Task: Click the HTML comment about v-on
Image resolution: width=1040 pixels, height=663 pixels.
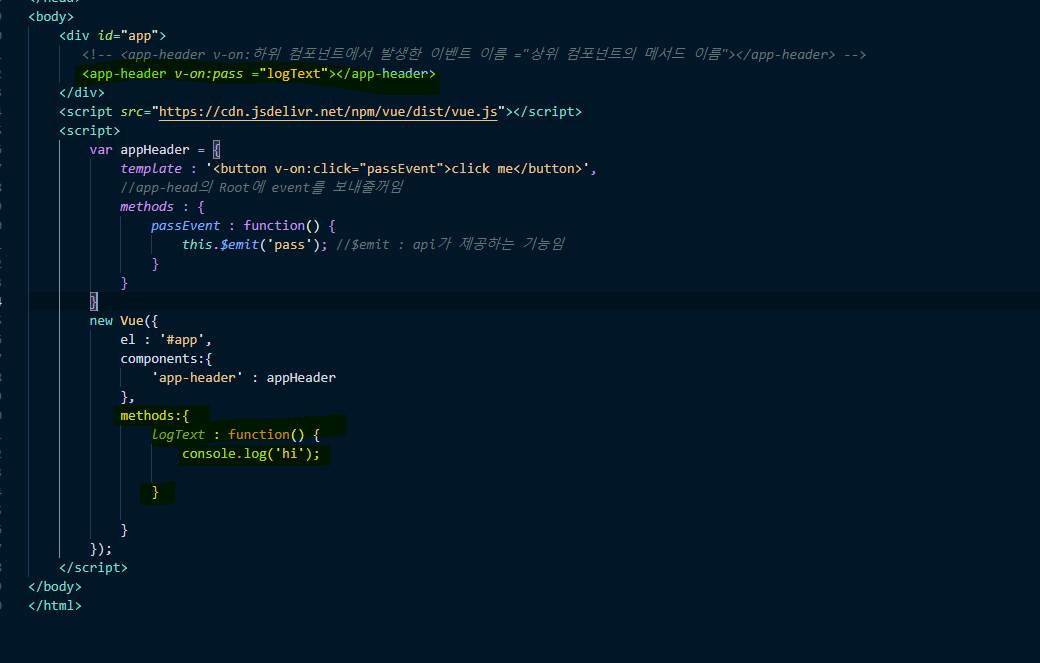Action: [474, 54]
